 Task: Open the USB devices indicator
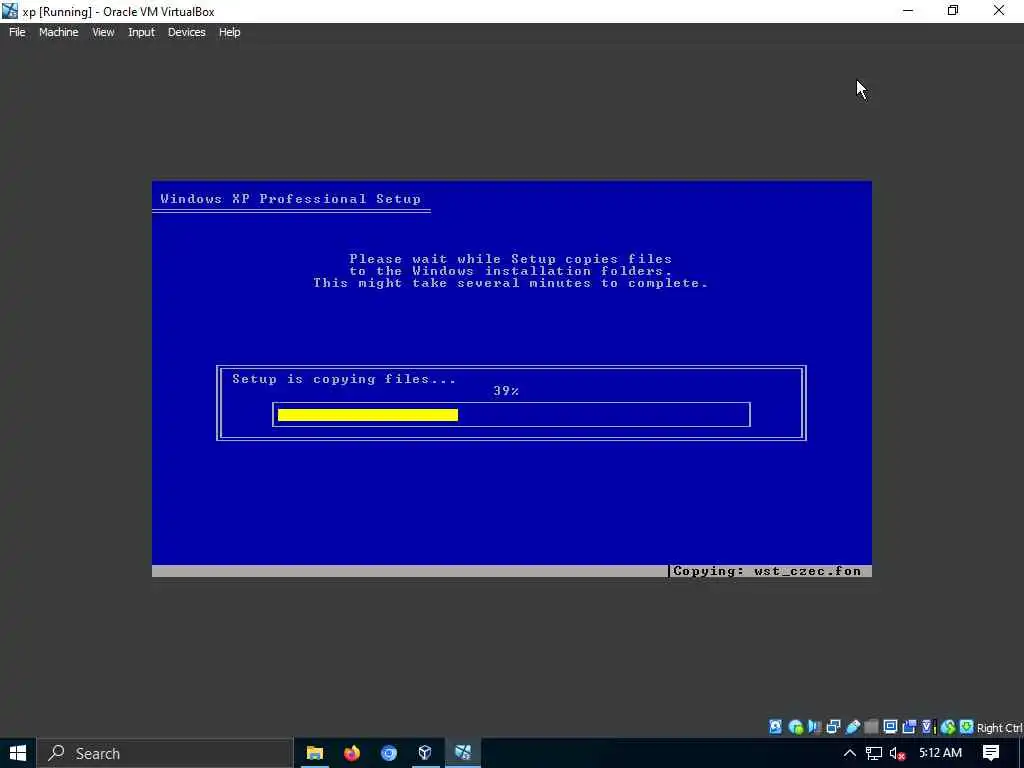853,727
